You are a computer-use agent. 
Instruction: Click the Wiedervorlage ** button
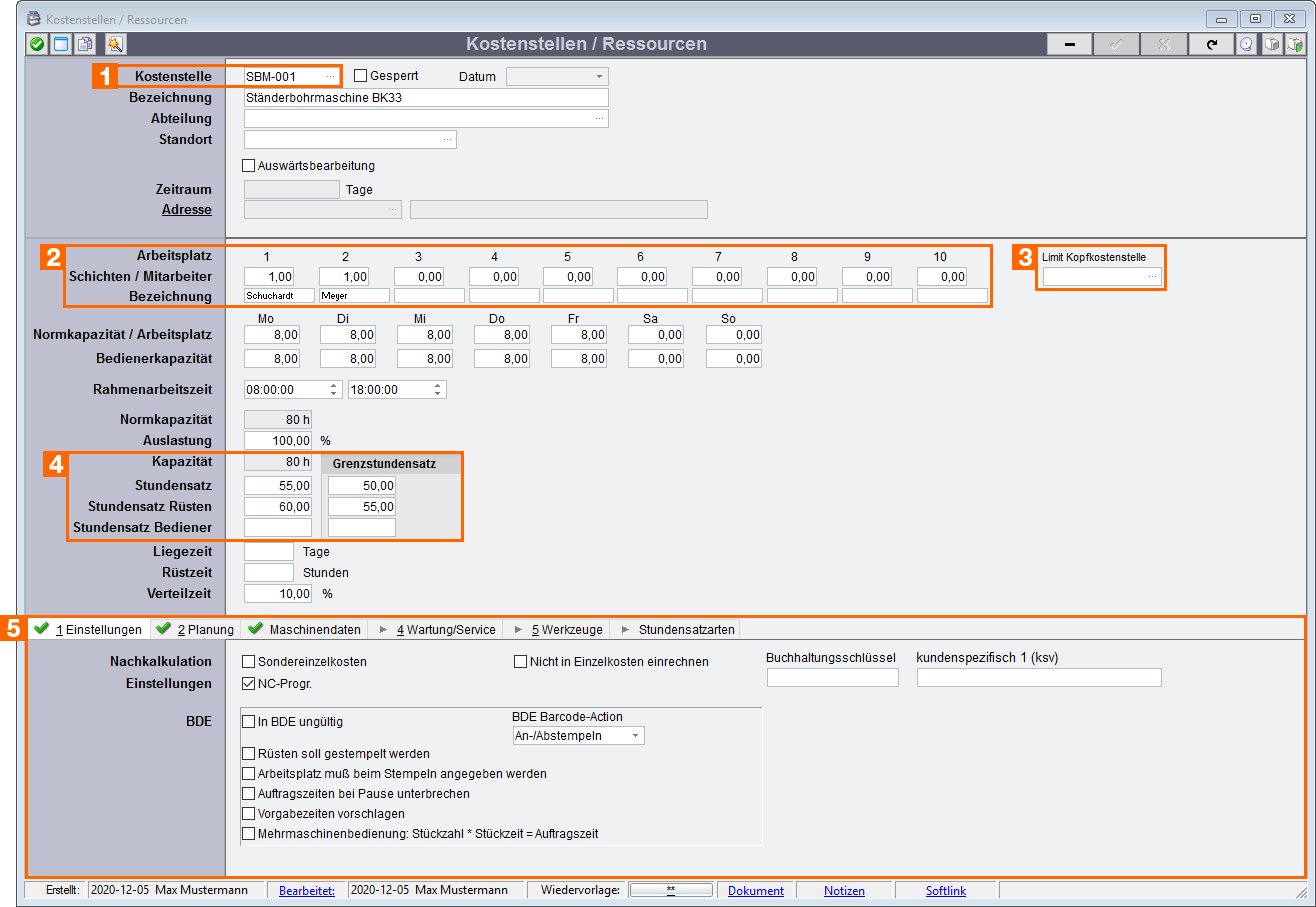point(671,889)
